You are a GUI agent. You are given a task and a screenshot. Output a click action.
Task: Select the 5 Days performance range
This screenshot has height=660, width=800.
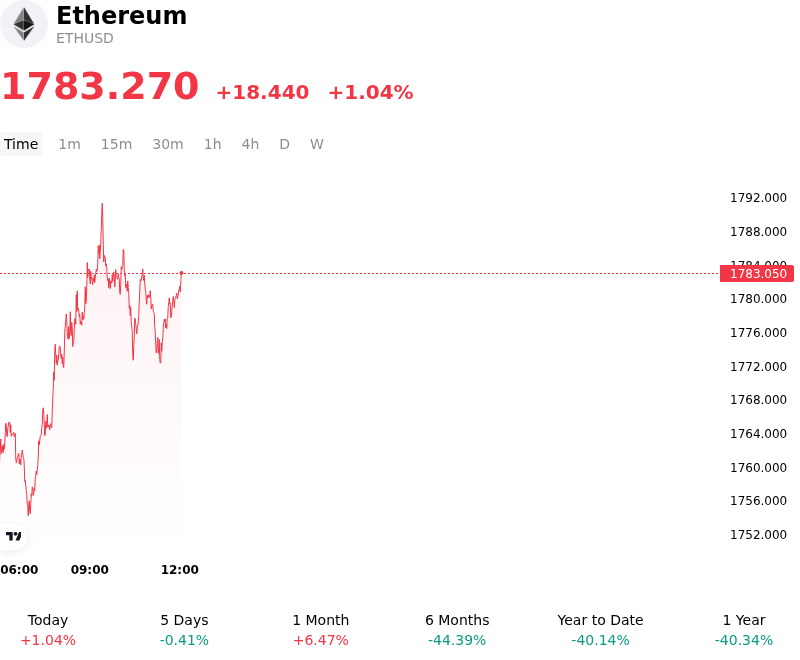coord(184,630)
